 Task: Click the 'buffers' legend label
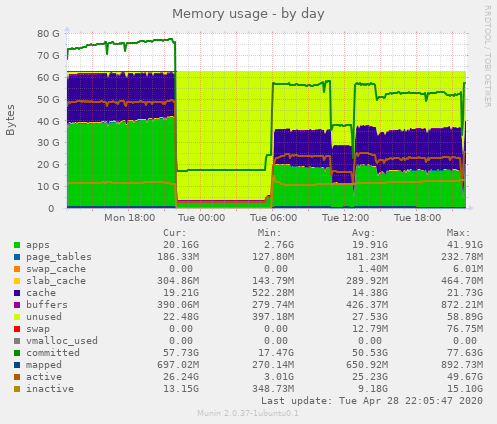pyautogui.click(x=47, y=305)
